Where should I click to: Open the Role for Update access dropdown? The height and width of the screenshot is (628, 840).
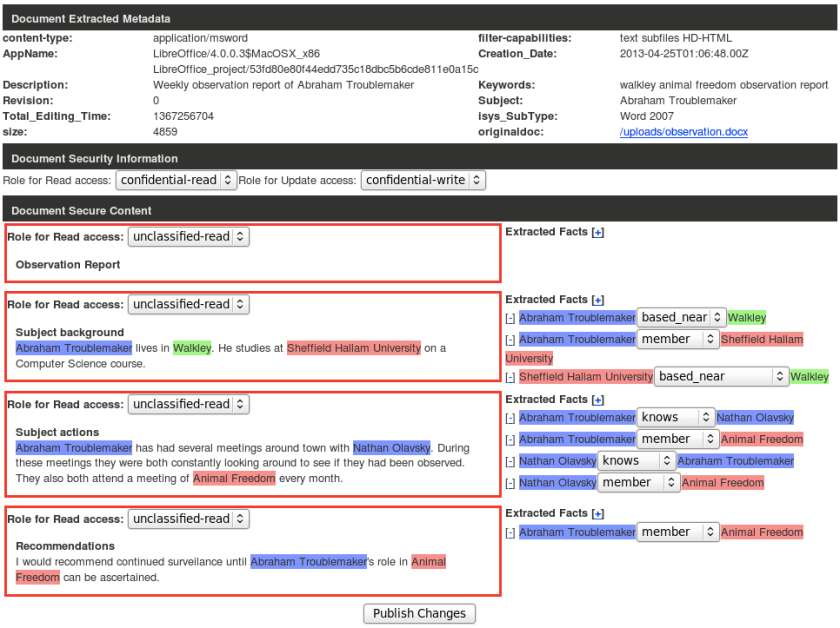[423, 180]
